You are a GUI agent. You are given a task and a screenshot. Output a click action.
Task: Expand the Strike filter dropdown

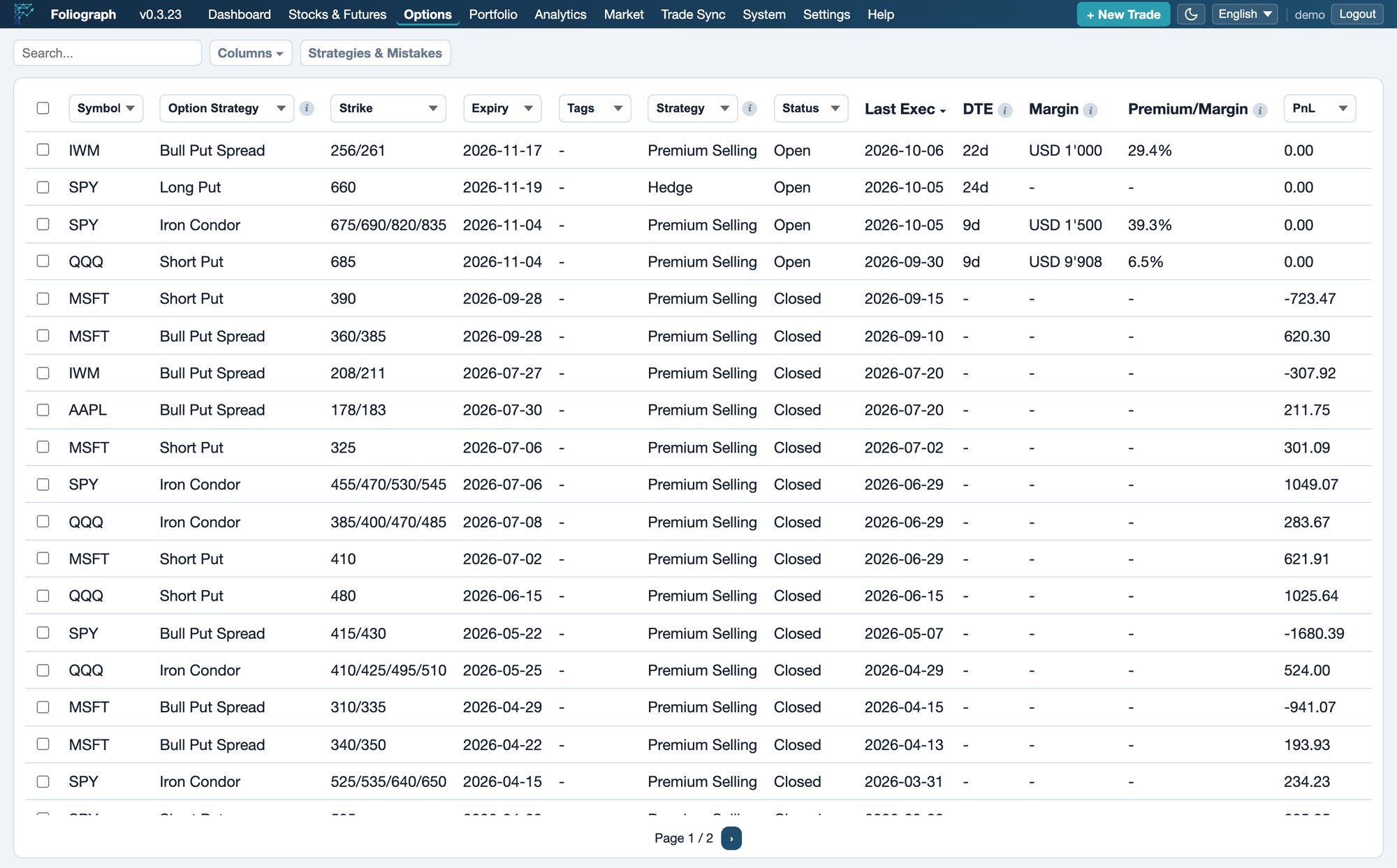click(388, 108)
